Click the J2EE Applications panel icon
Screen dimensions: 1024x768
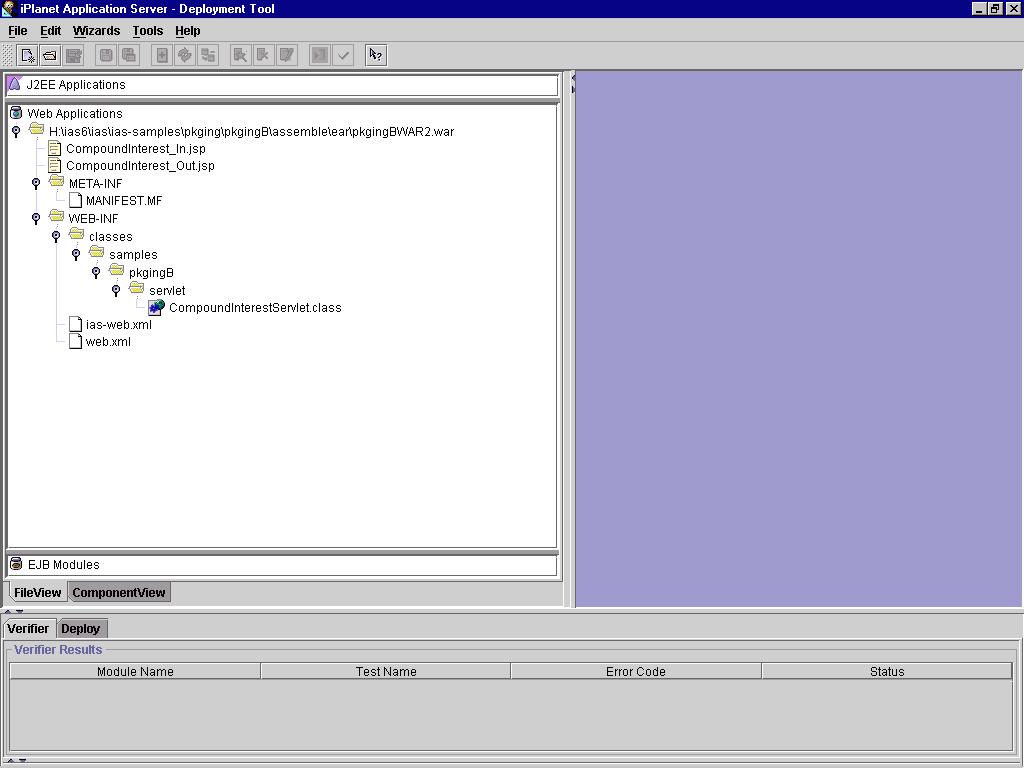tap(15, 84)
